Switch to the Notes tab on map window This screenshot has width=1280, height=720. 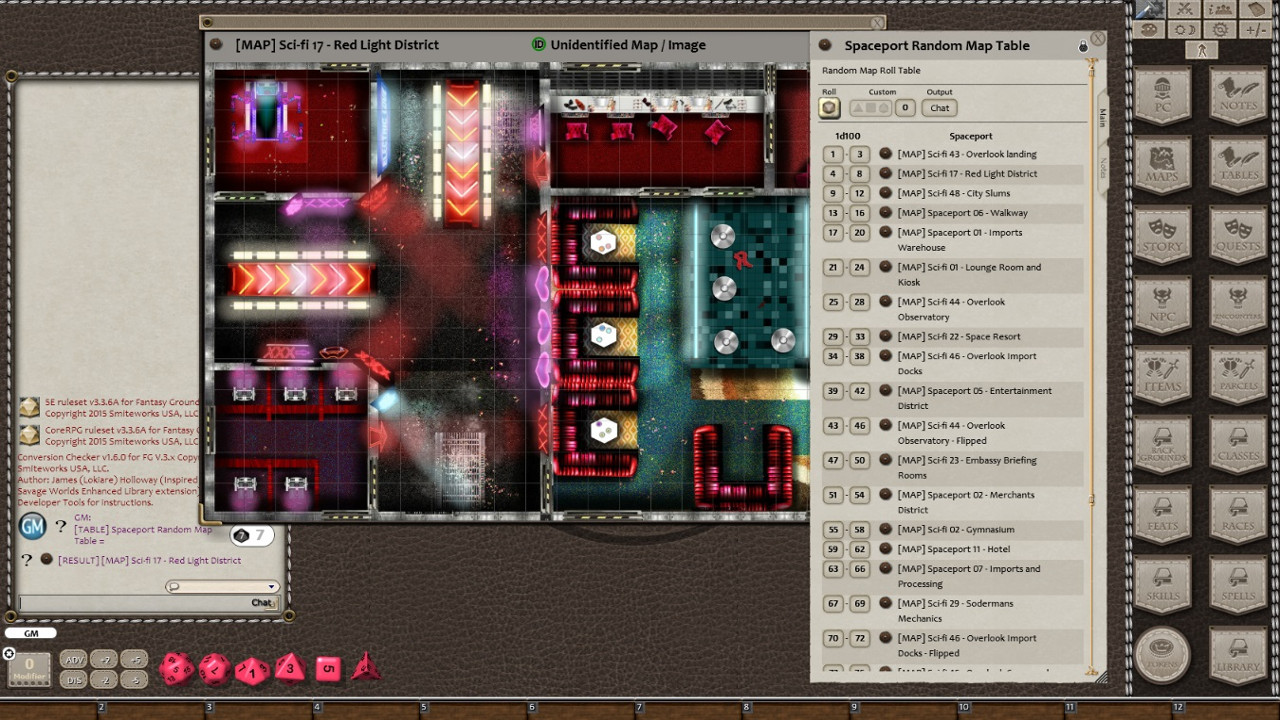pos(1103,165)
